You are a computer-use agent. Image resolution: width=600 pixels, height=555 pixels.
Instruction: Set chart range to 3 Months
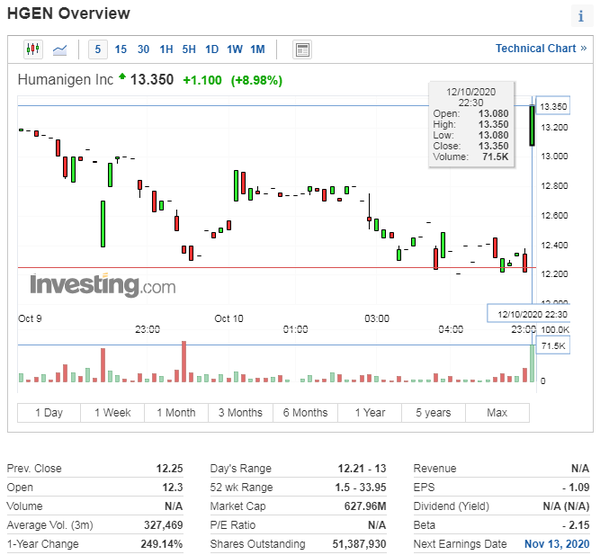241,413
